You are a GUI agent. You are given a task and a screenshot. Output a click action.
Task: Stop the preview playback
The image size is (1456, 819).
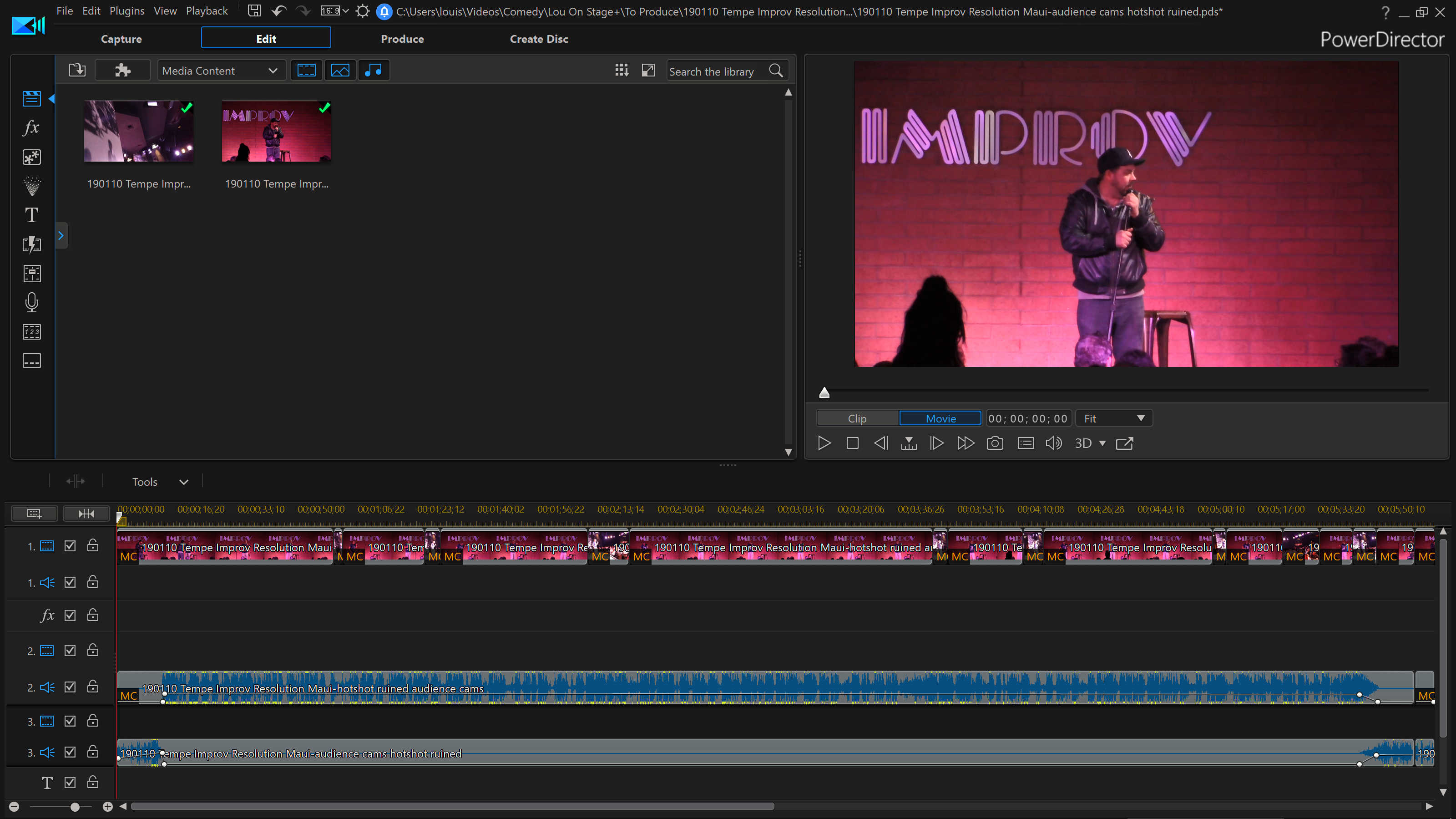point(852,443)
